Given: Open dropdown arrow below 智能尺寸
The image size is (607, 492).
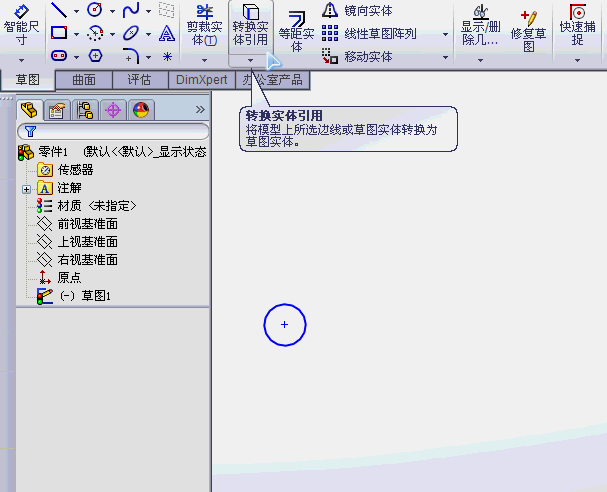Looking at the screenshot, I should [x=21, y=60].
